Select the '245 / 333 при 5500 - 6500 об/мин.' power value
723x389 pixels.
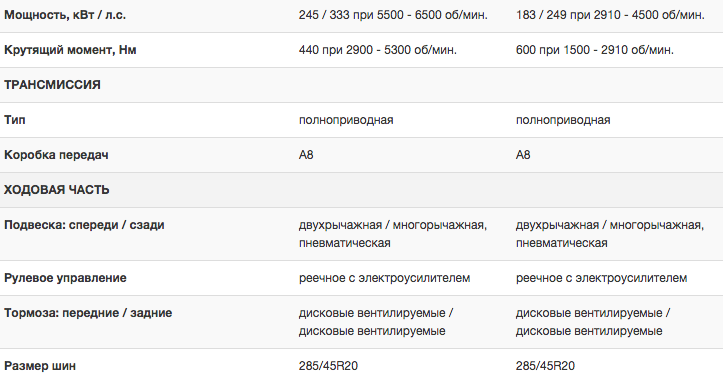(x=393, y=15)
